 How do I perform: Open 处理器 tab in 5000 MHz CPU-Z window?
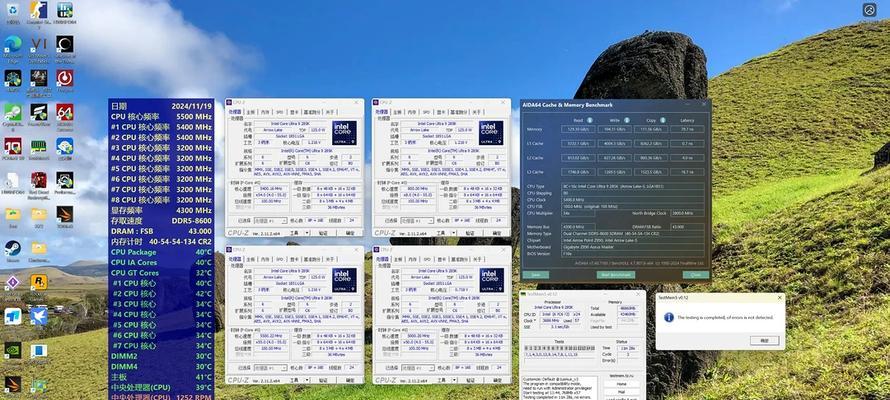382,259
